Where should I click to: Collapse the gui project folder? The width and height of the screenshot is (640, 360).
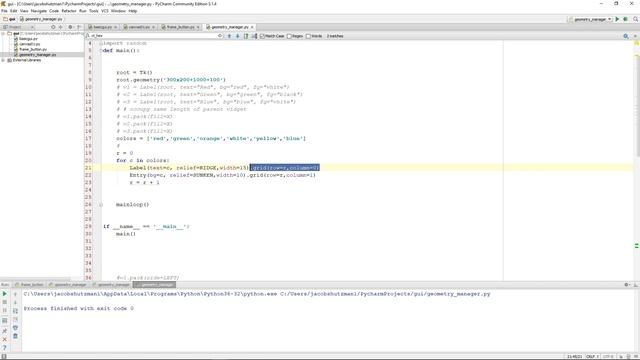point(4,33)
